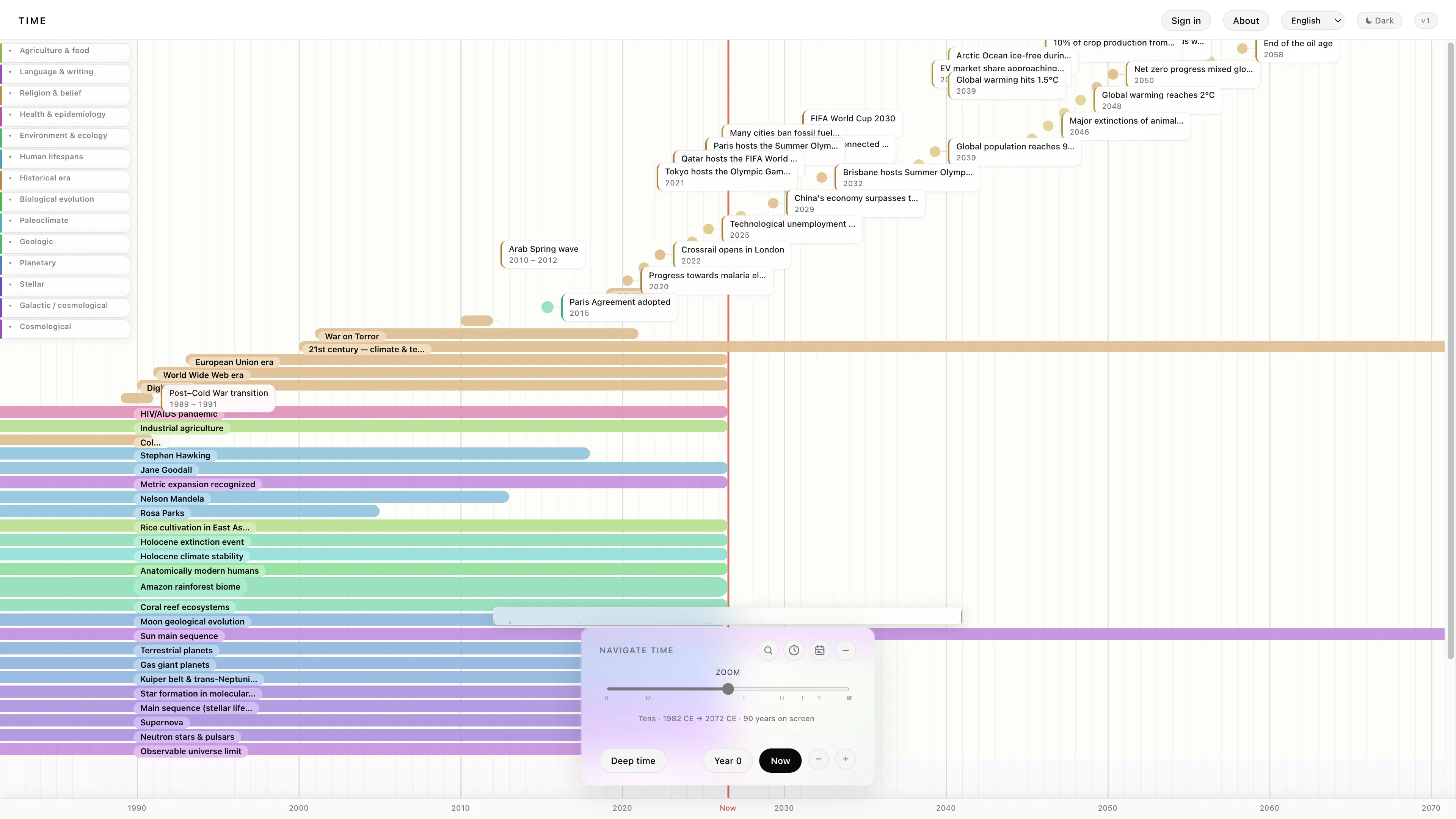Open Global warming reaches 2°C card
The width and height of the screenshot is (1456, 819).
1158,100
